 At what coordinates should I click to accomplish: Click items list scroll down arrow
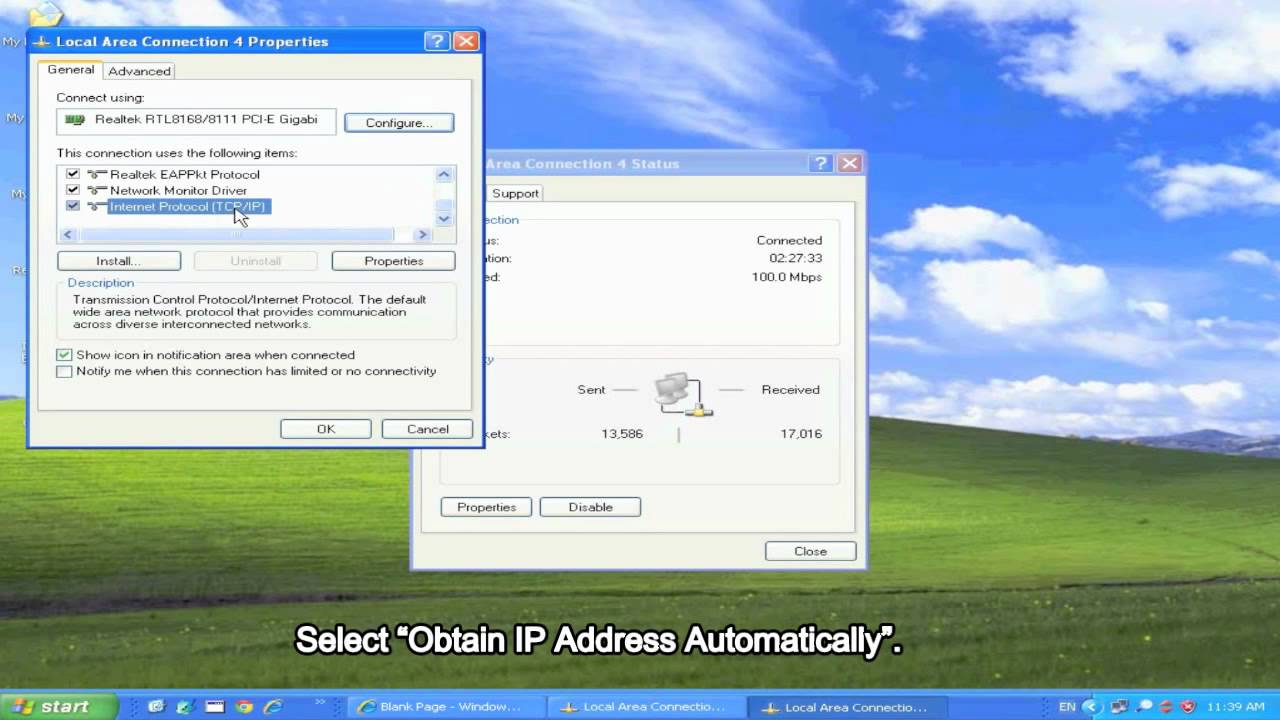(x=444, y=218)
